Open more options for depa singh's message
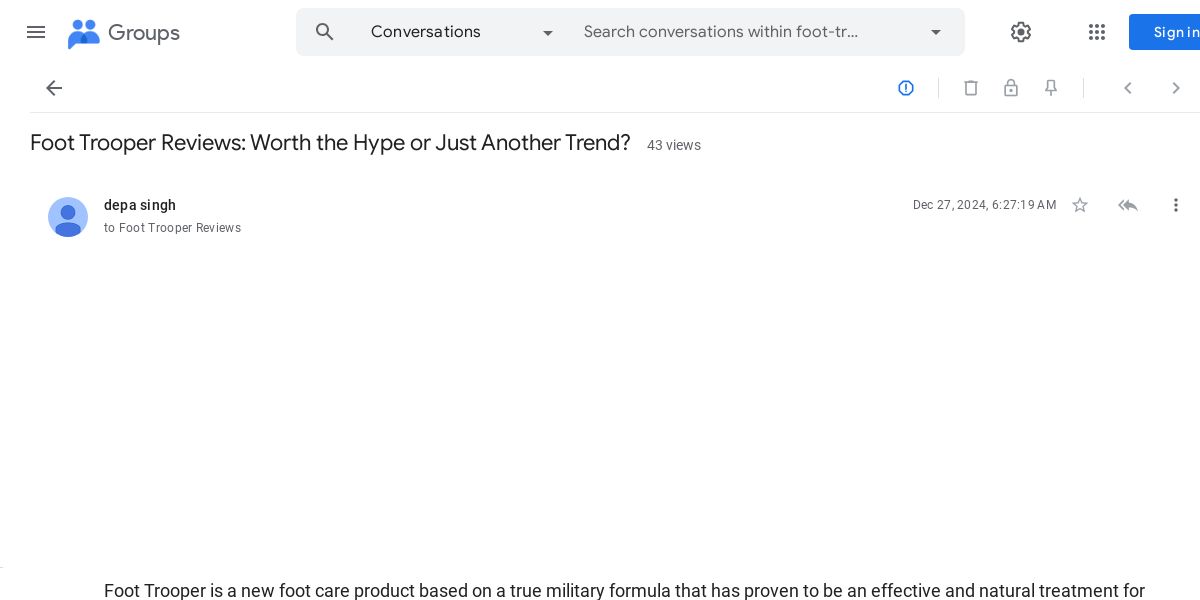1200x600 pixels. pos(1176,205)
